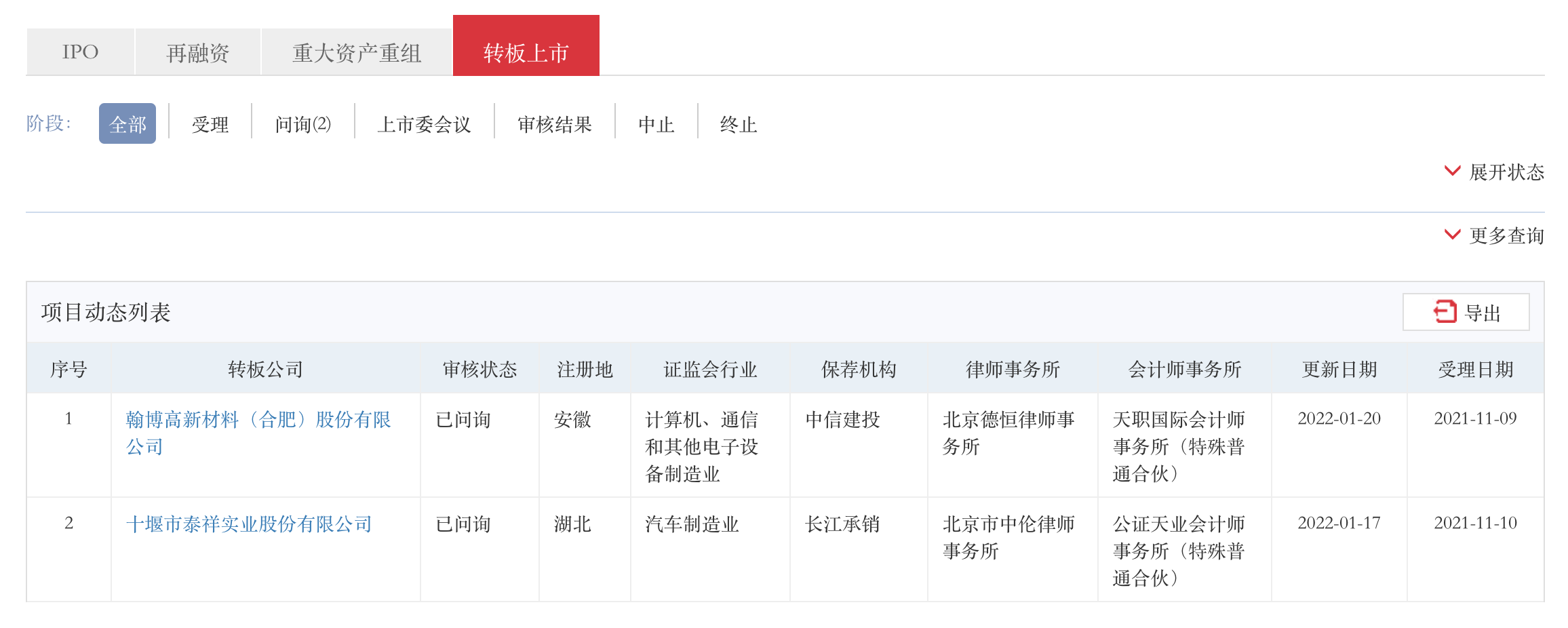Screen dimensions: 1568x628
Task: Select the 全部 stage filter
Action: click(128, 124)
